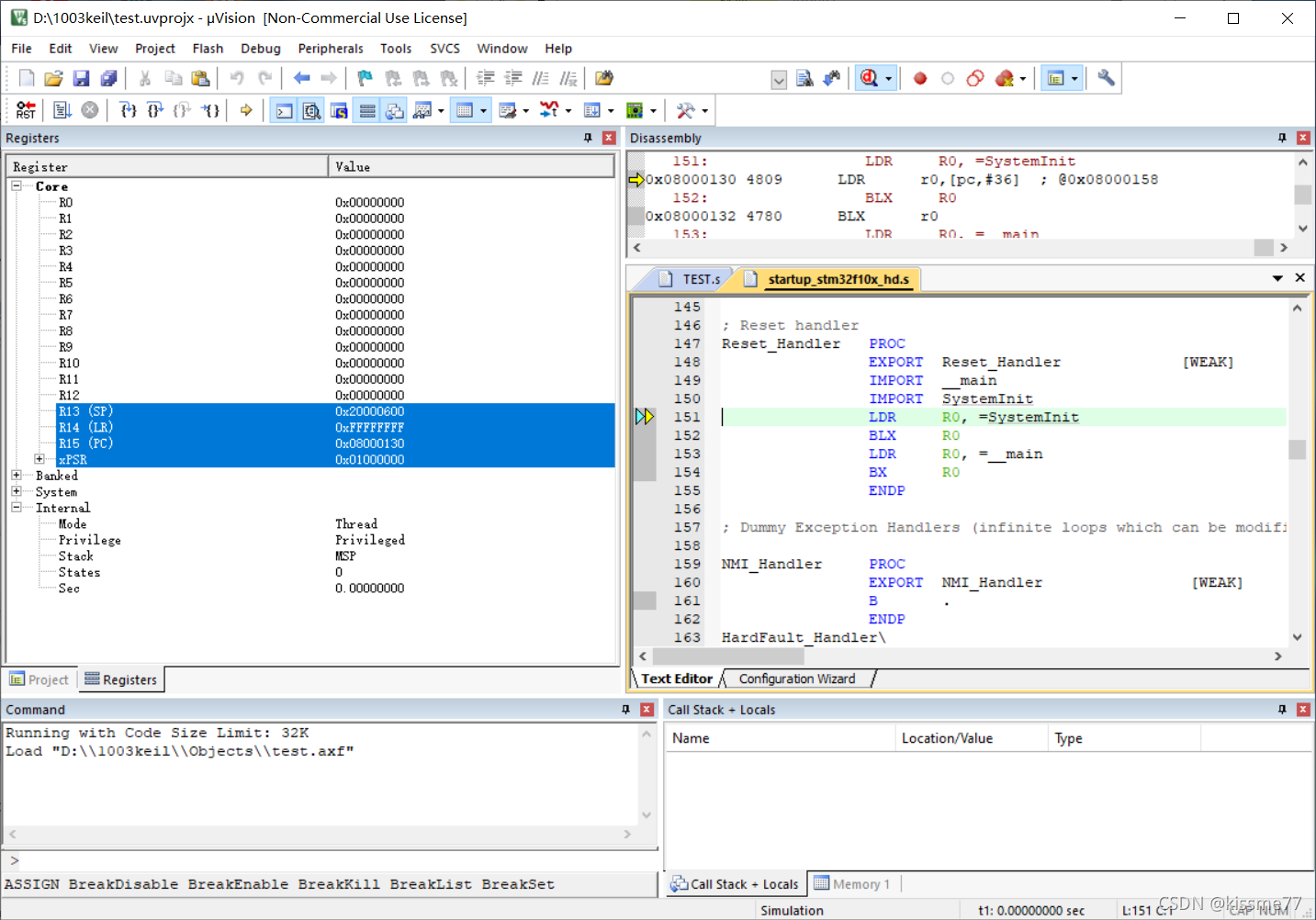Pin the Registers panel with its auto-hide pin
This screenshot has width=1316, height=920.
(x=589, y=138)
